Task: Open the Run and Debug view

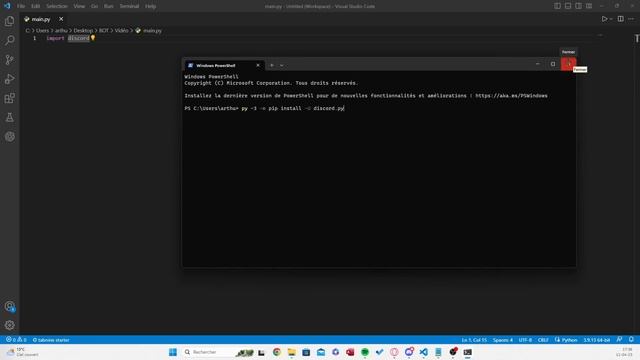Action: [x=9, y=79]
